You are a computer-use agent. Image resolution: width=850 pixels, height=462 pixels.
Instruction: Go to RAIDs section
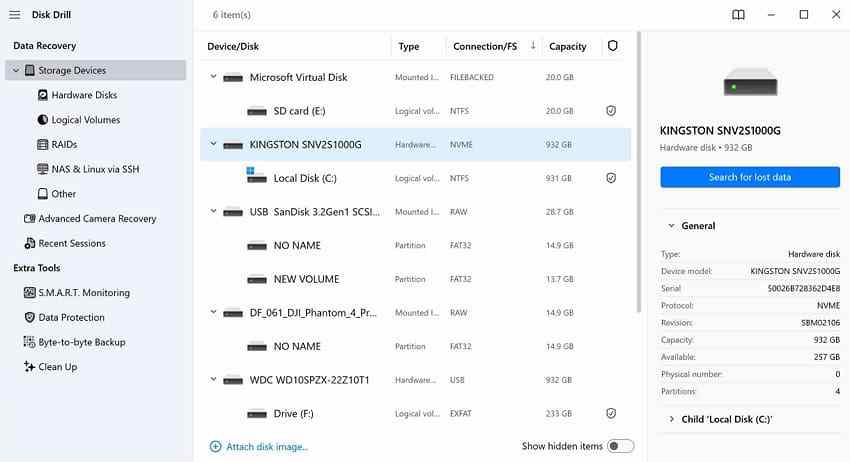pos(64,144)
